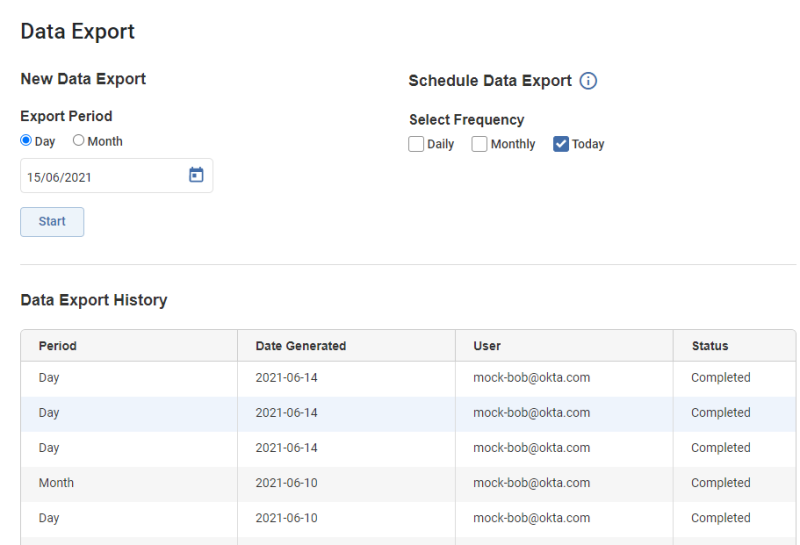Click the Schedule Data Export info icon
This screenshot has width=800, height=545.
click(x=588, y=81)
